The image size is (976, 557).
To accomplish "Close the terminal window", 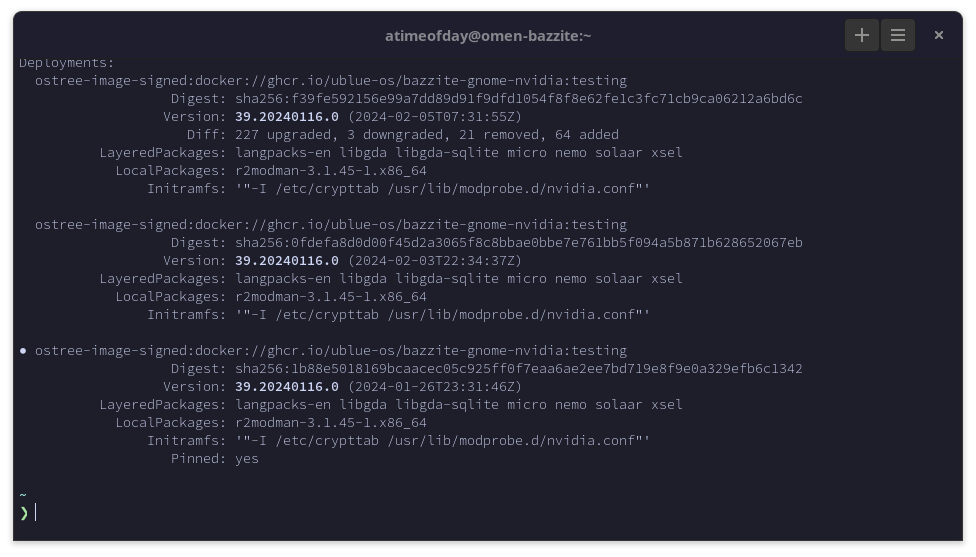I will pos(938,35).
